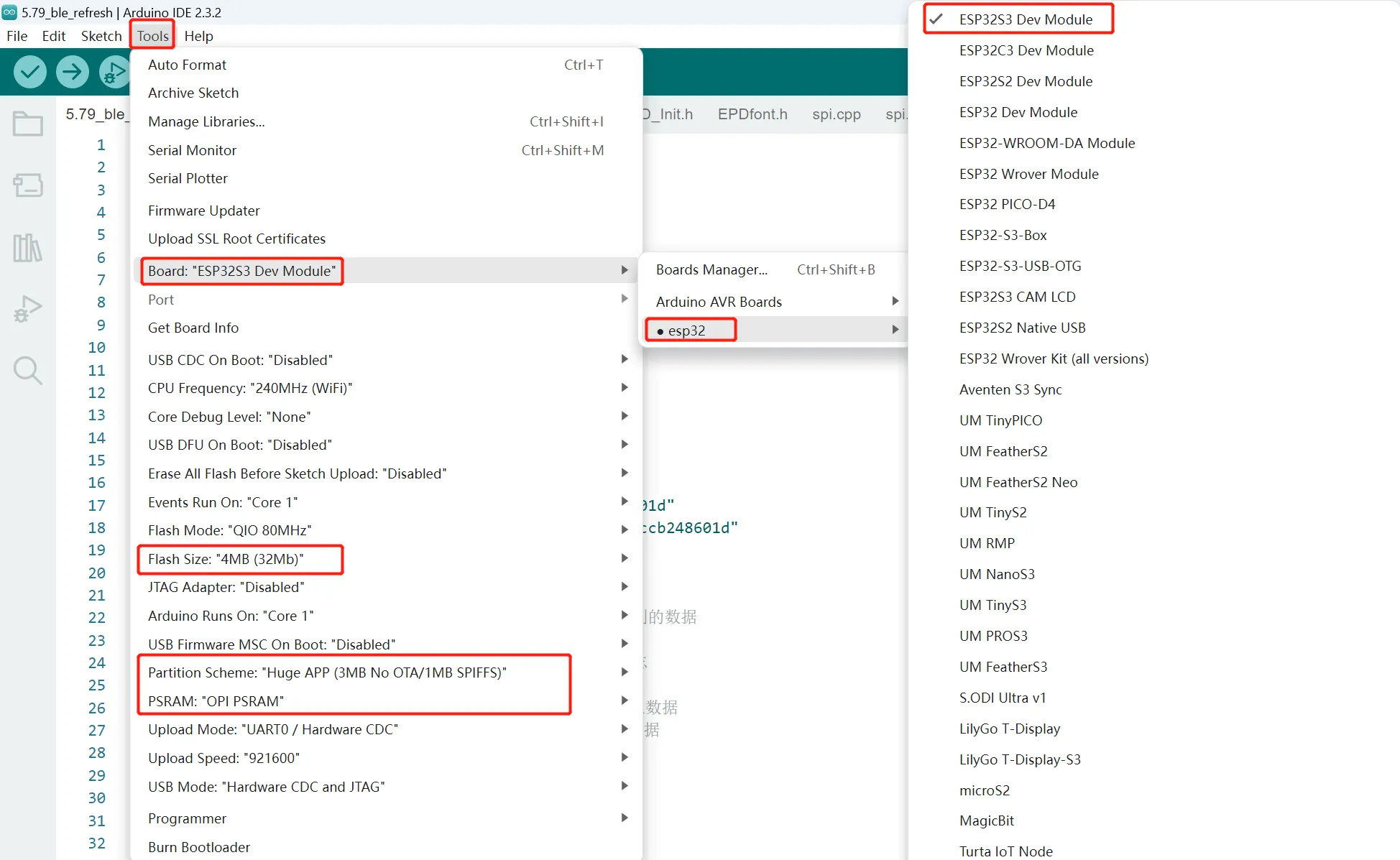Switch to the EPDfont.h tab

pos(752,114)
